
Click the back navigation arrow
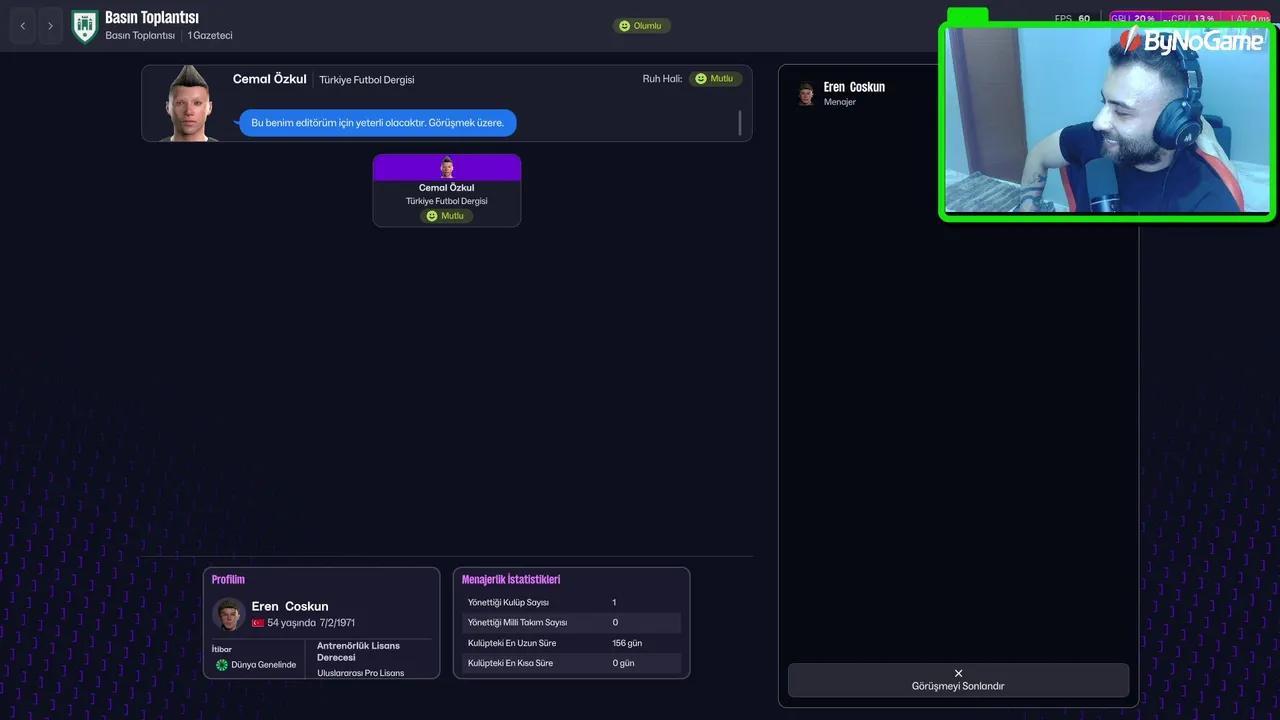coord(23,26)
